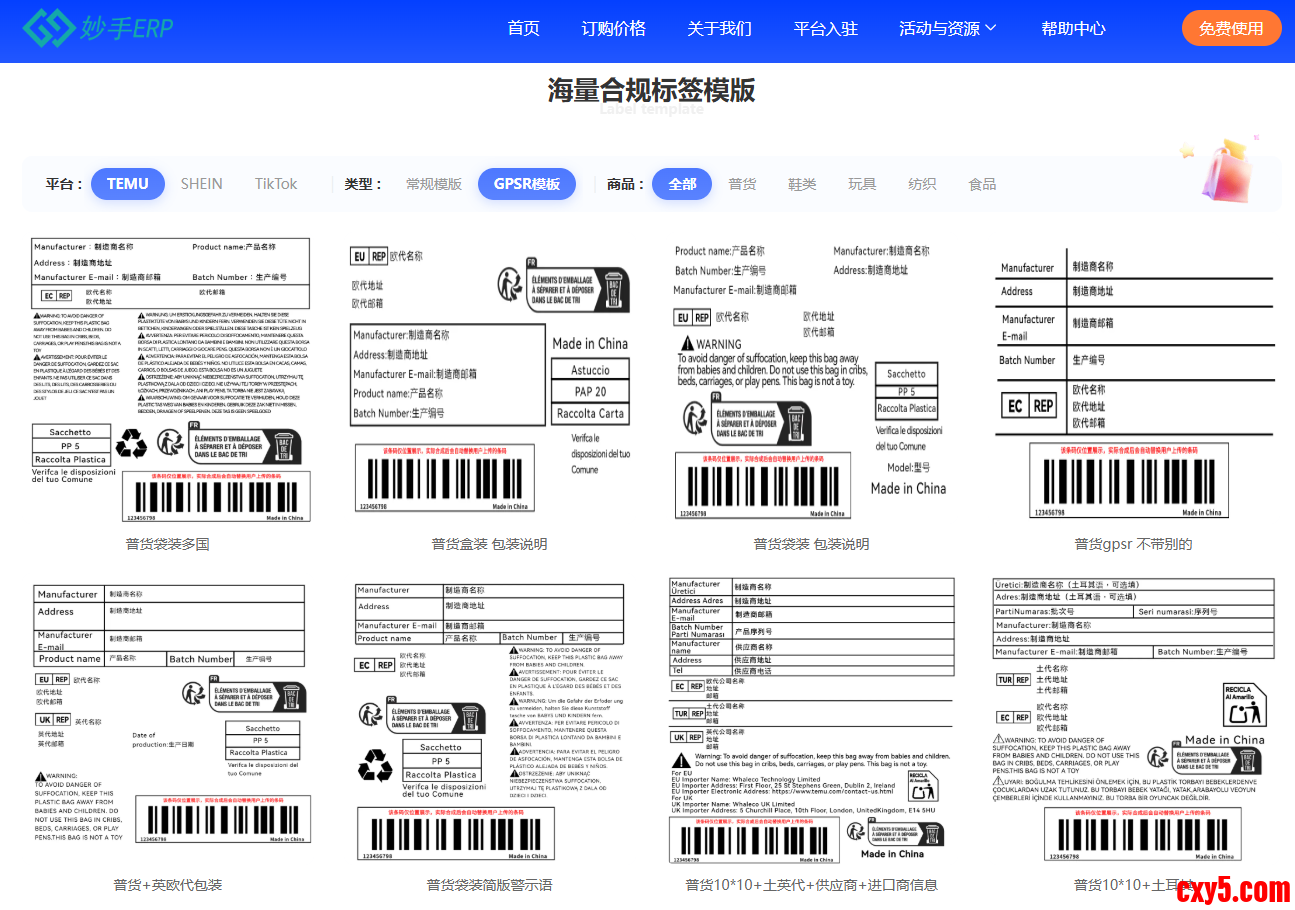Expand the 活动与资源 dropdown menu
Screen dimensions: 1295x910
(947, 28)
